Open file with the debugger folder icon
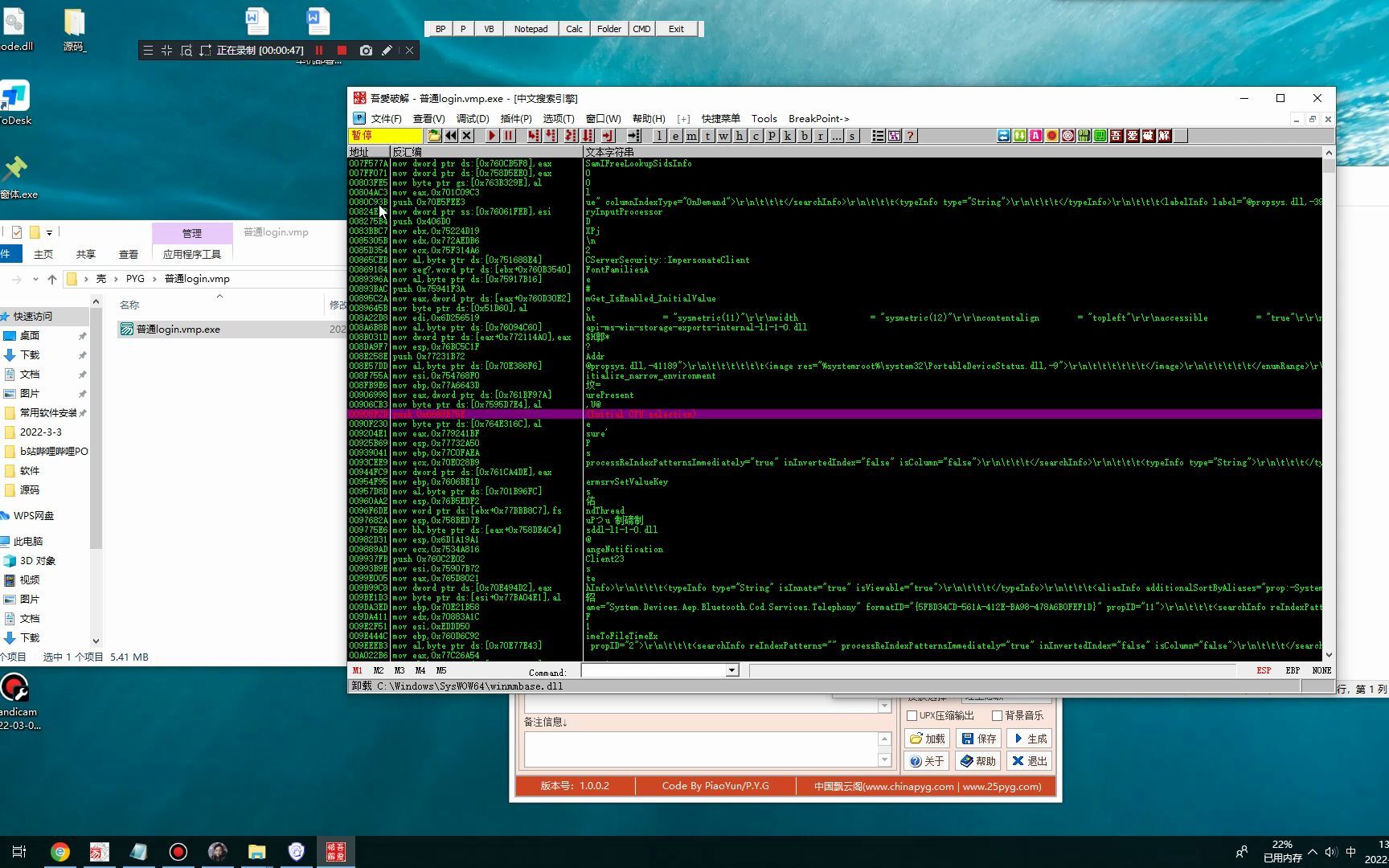 point(434,136)
